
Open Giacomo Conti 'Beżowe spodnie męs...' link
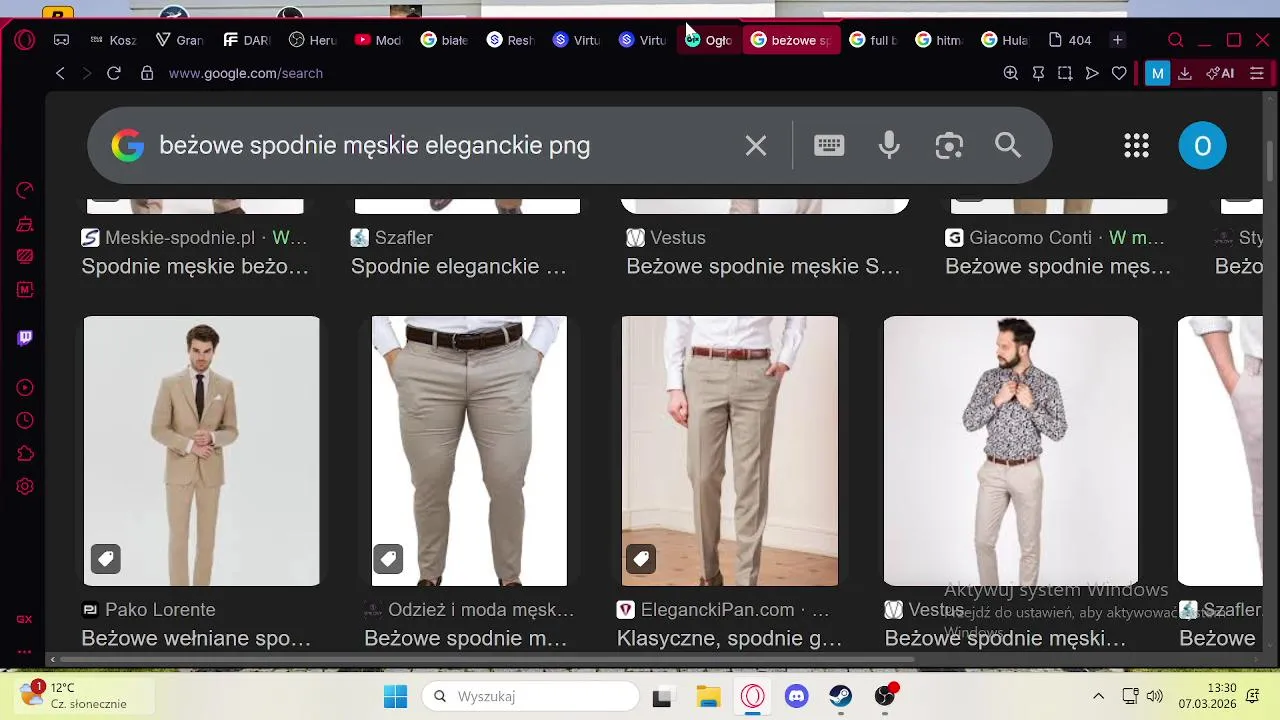click(x=1058, y=267)
